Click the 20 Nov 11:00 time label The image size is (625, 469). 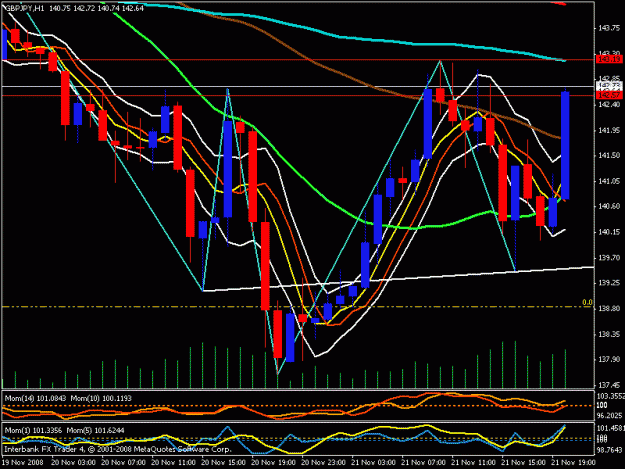[173, 462]
